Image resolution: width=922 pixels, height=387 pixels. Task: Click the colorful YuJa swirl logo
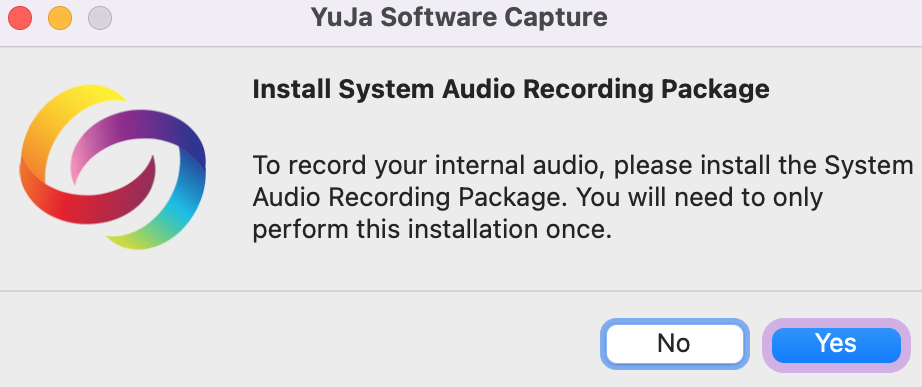113,166
